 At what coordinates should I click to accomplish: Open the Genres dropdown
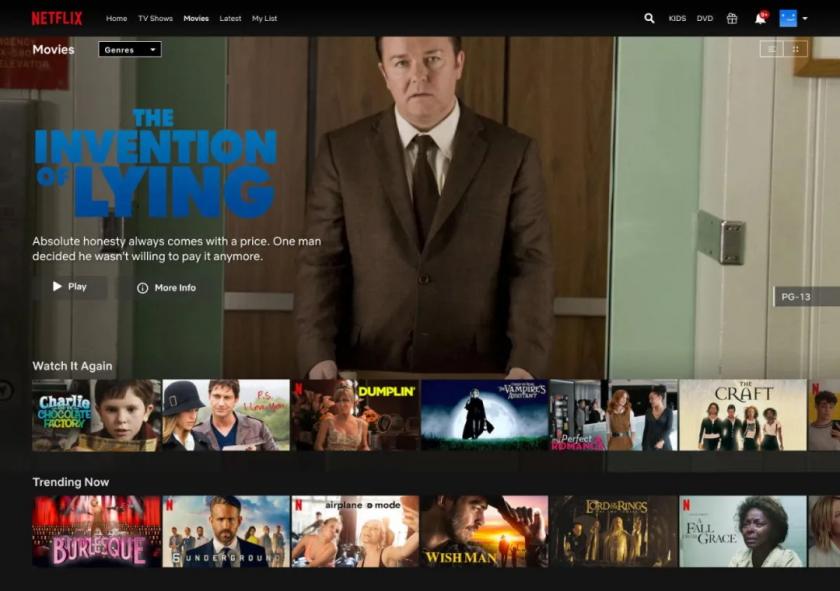click(x=130, y=49)
